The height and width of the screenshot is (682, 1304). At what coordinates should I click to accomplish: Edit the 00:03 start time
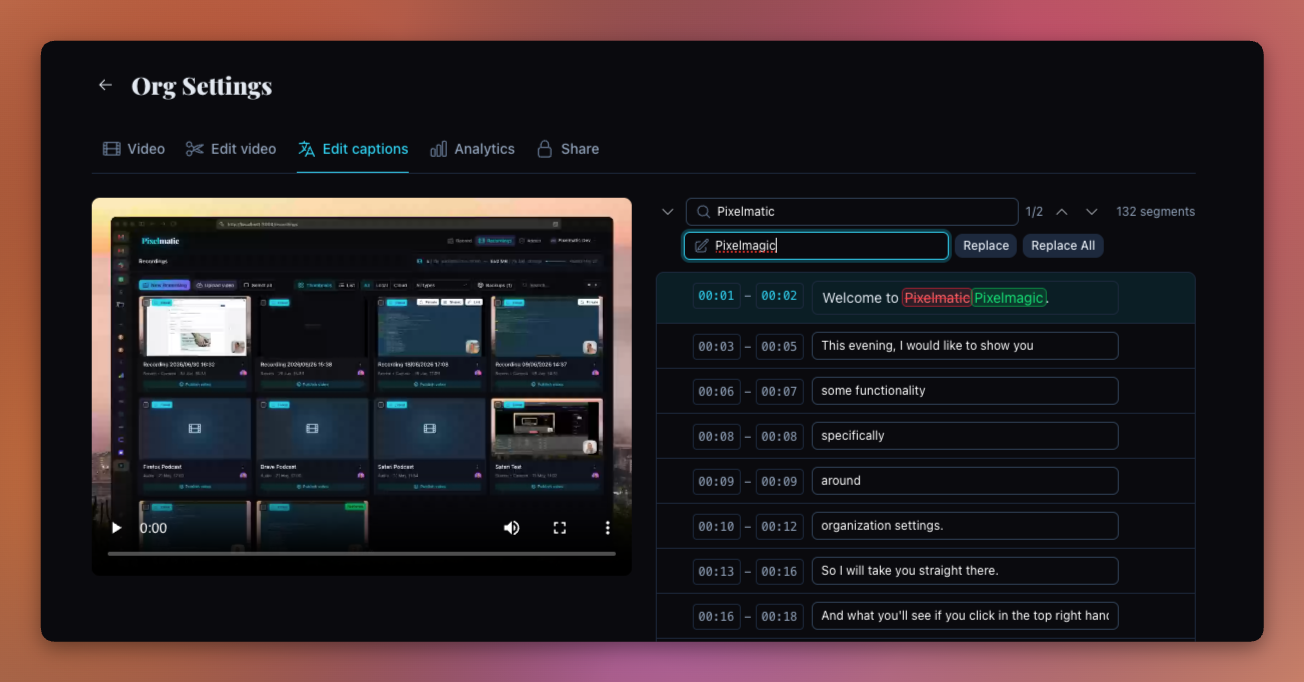(717, 346)
